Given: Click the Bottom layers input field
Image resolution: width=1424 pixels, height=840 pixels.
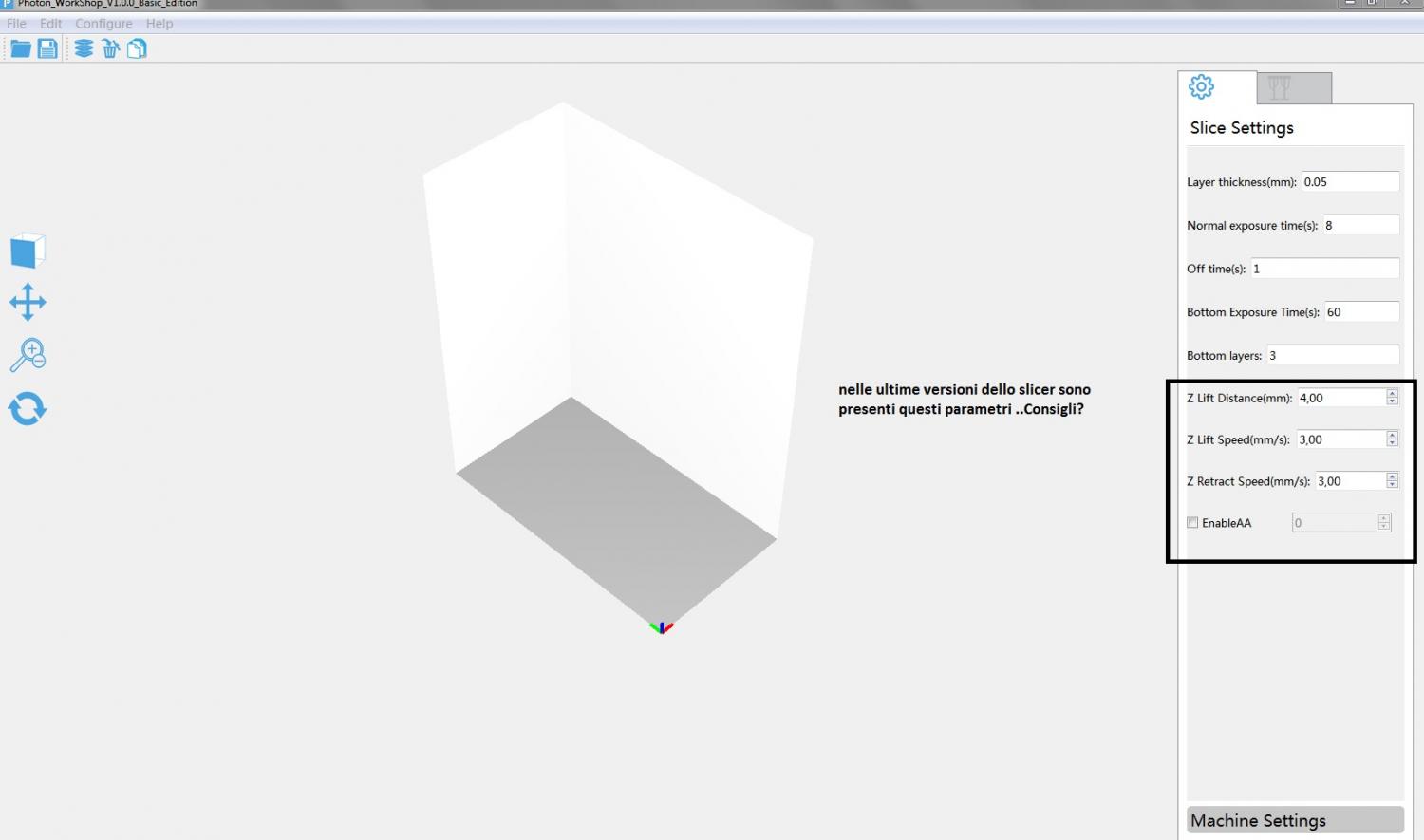Looking at the screenshot, I should [x=1333, y=355].
